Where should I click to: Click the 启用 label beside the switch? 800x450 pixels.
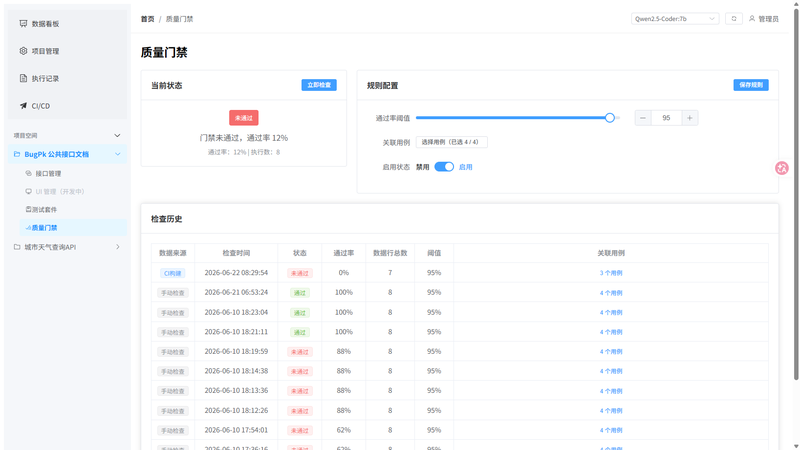tap(465, 167)
